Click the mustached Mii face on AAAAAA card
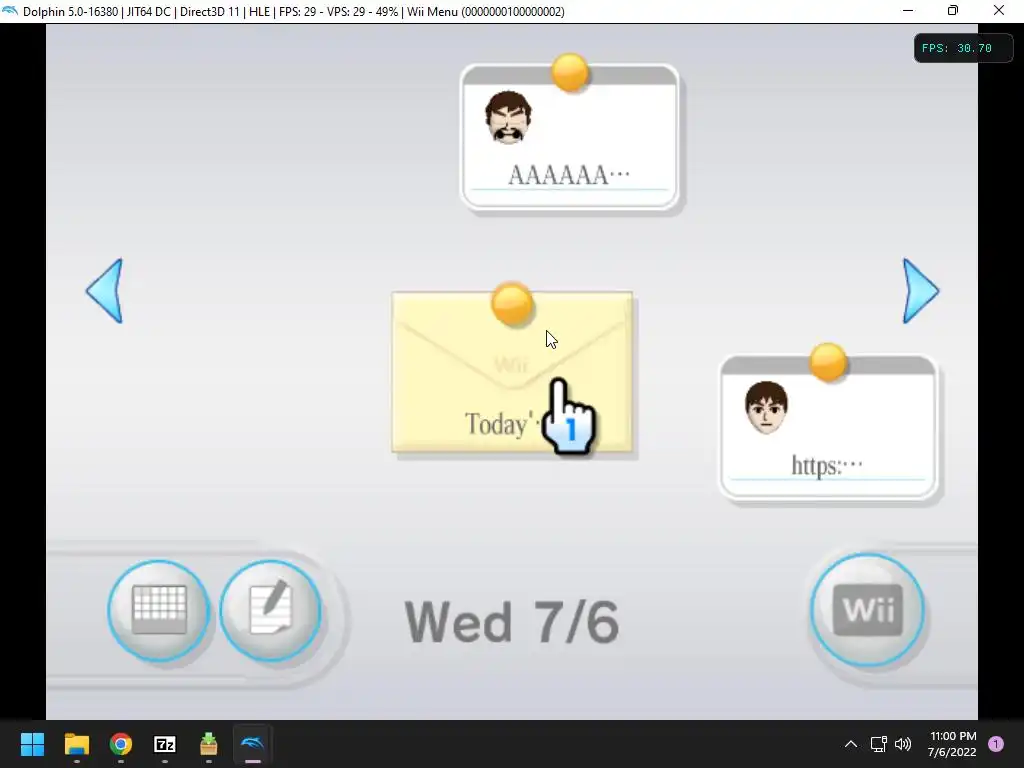1024x768 pixels. tap(508, 117)
